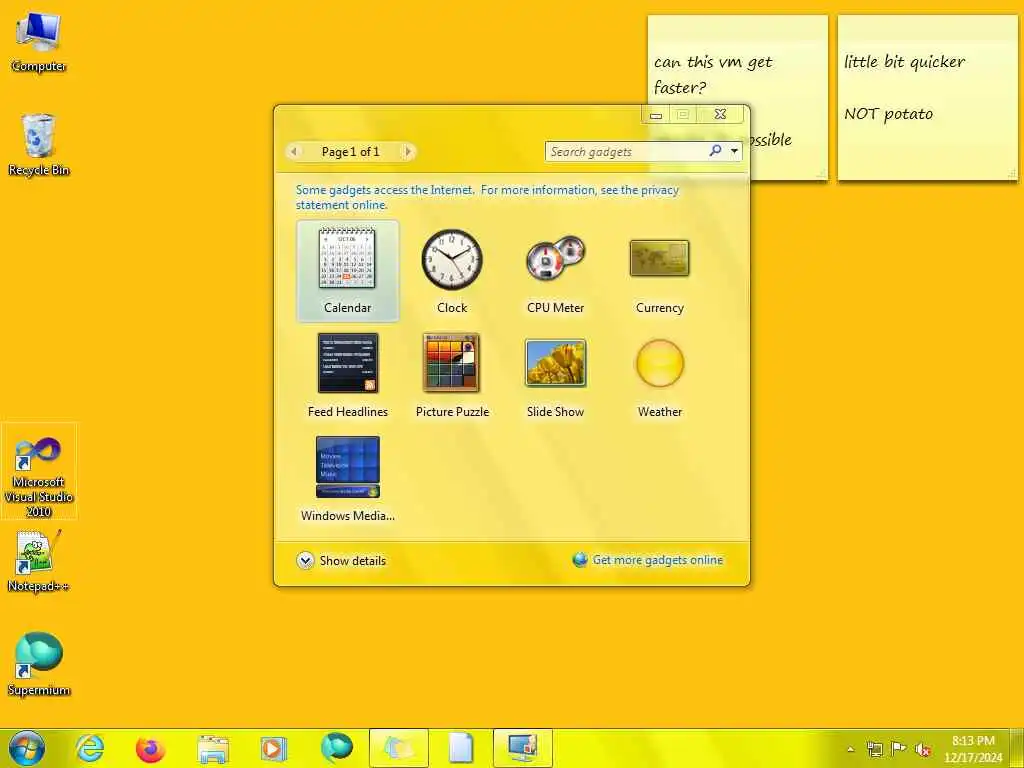Select the Calendar gadget
1024x768 pixels.
(x=347, y=271)
